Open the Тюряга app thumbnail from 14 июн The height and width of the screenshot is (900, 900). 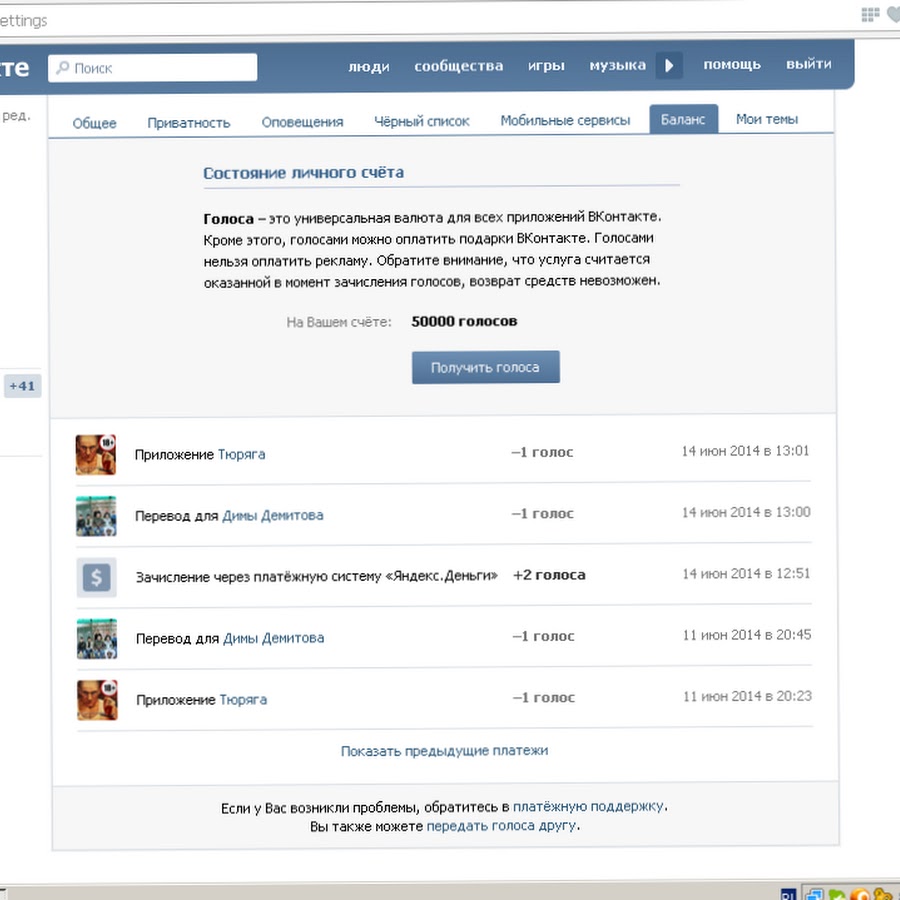[96, 454]
